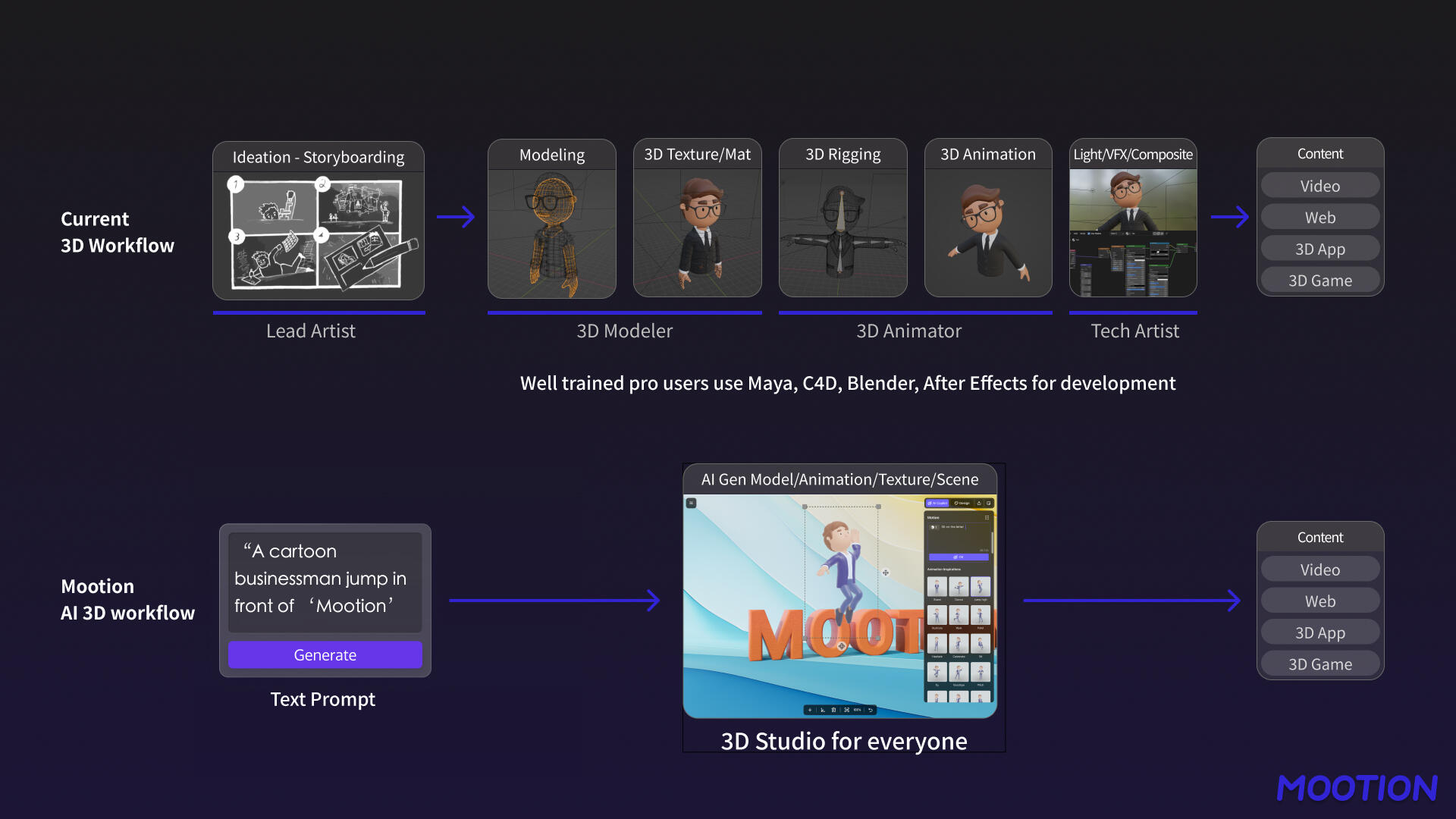This screenshot has height=819, width=1456.
Task: Click the trash delete icon in studio toolbar
Action: pyautogui.click(x=833, y=710)
